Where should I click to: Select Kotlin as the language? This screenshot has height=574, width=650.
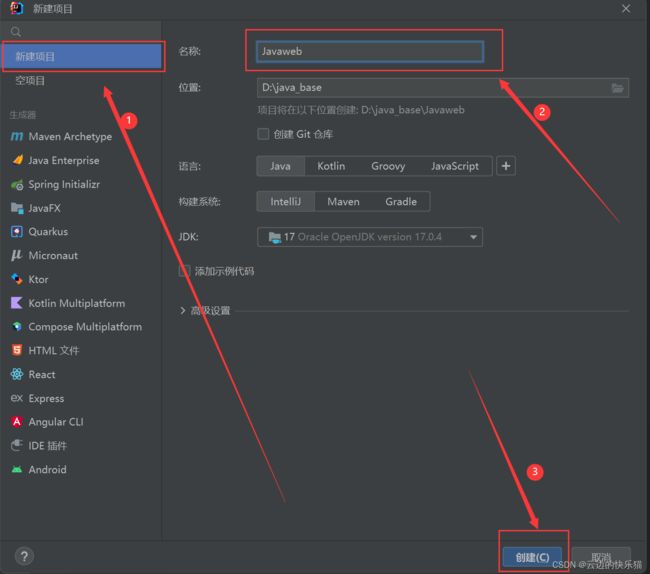(331, 166)
